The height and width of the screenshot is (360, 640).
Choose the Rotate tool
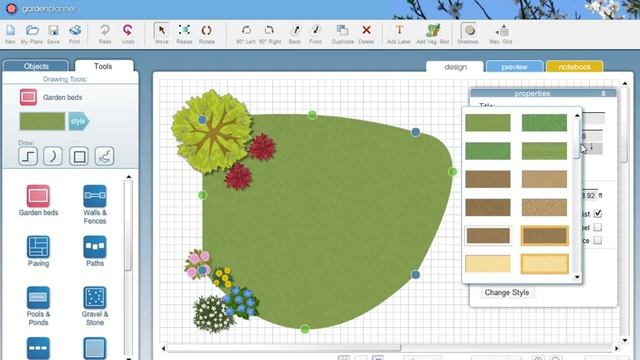207,34
